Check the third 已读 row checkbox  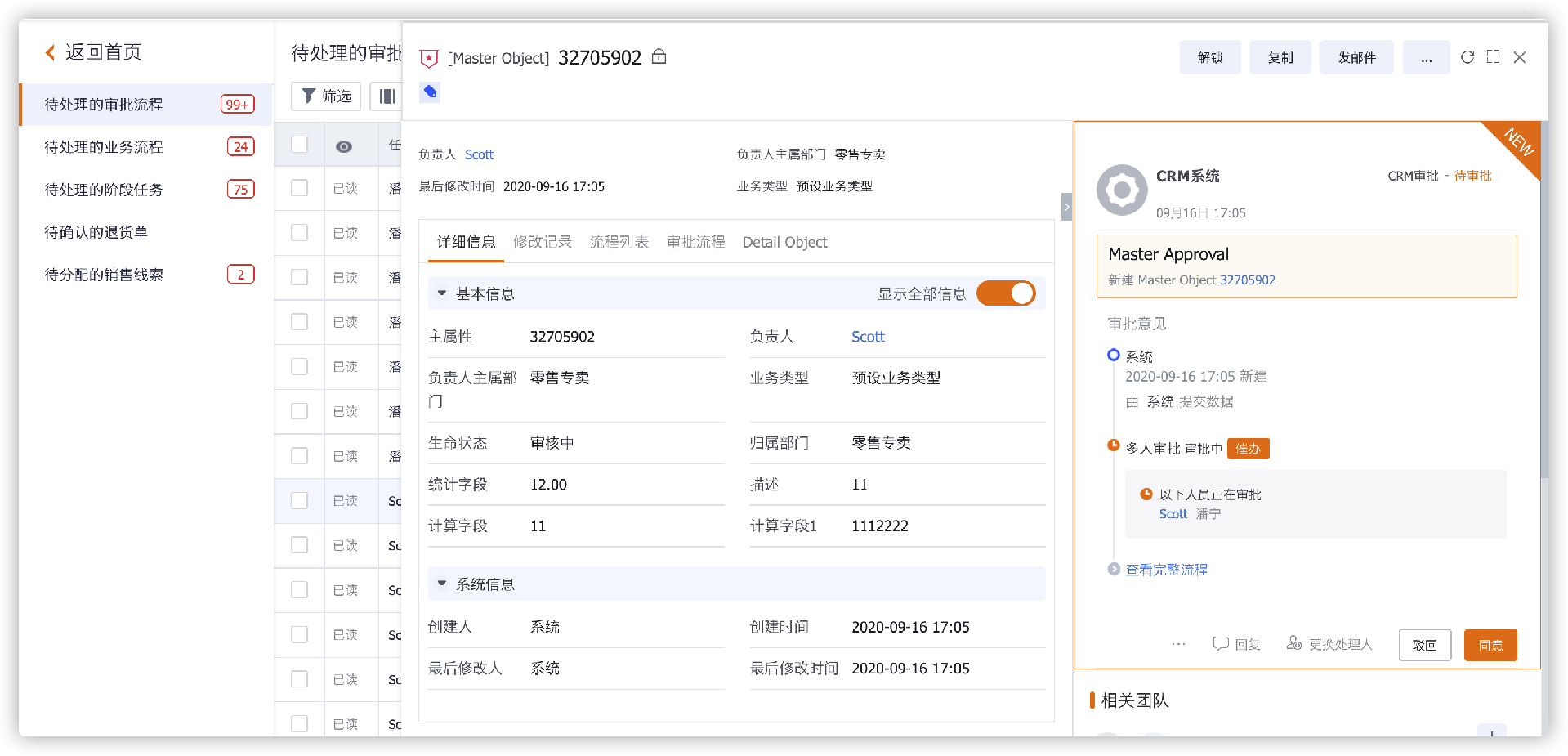[x=300, y=277]
